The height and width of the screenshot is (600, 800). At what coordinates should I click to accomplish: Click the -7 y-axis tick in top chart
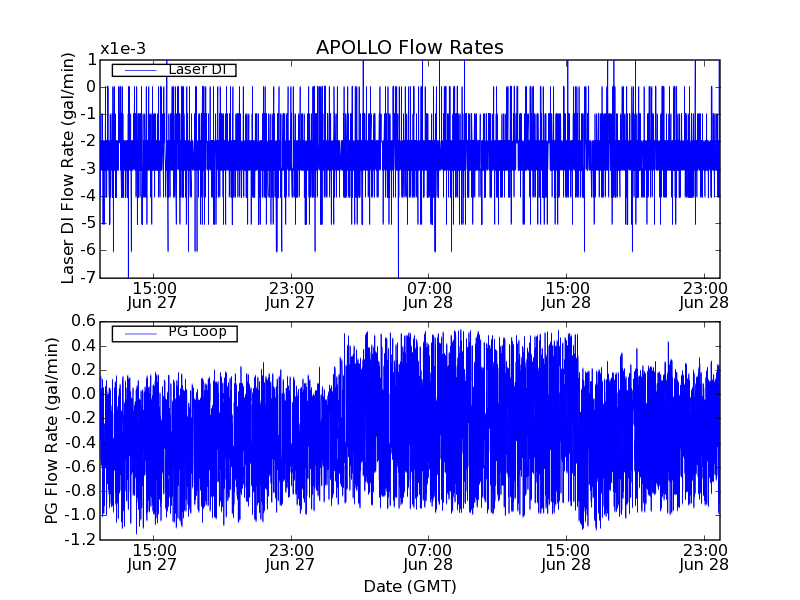point(88,277)
